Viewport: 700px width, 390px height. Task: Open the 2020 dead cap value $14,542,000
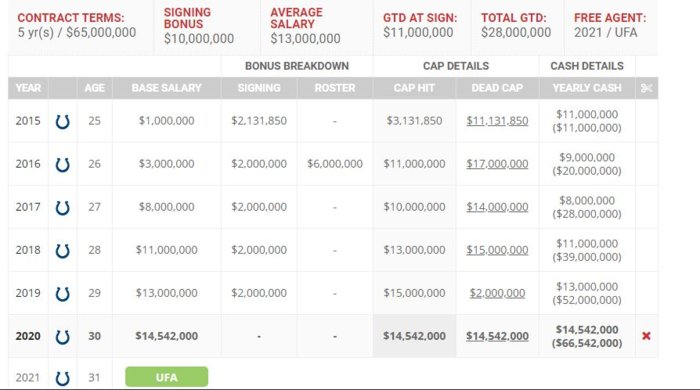point(497,336)
